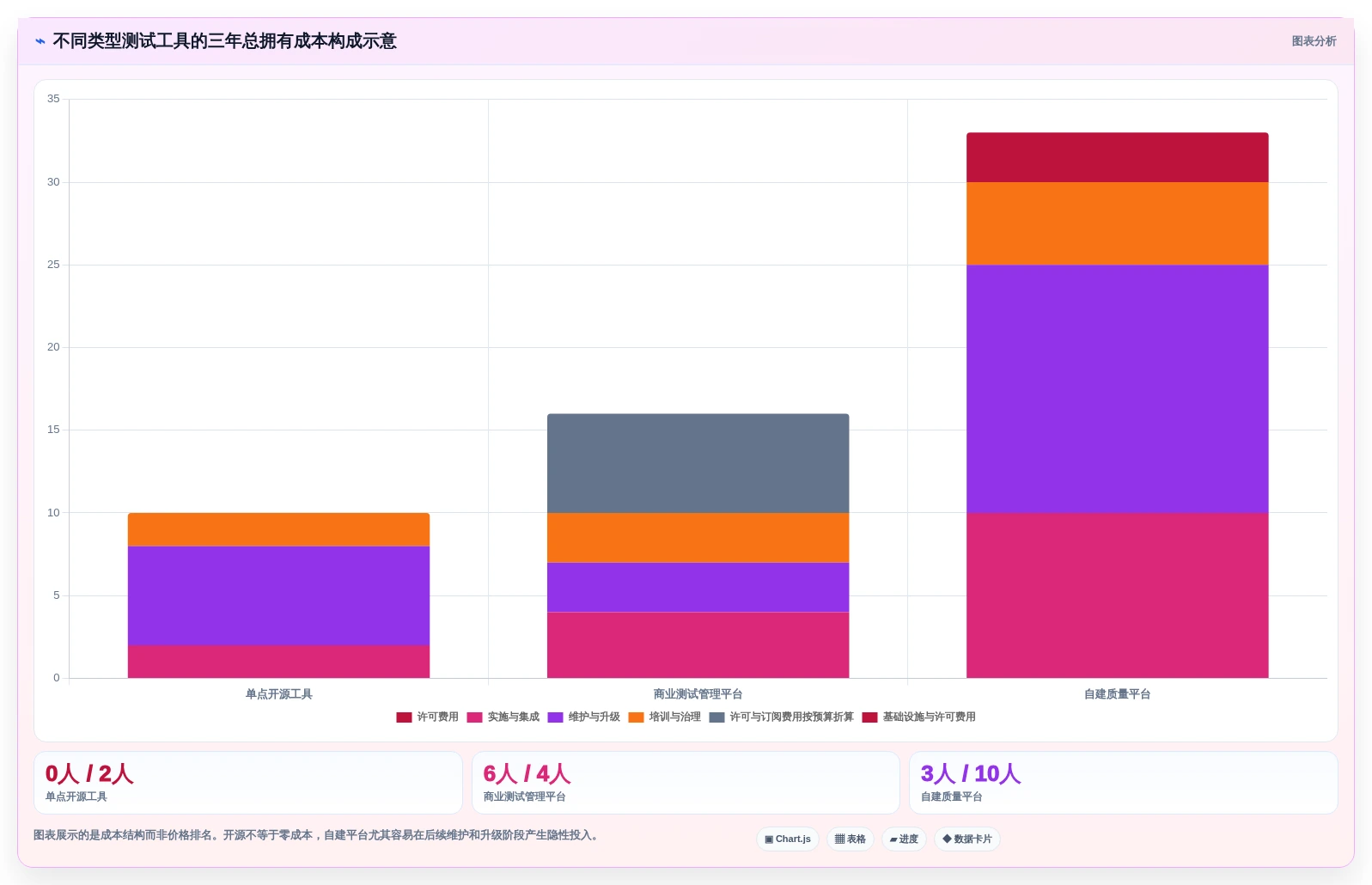The width and height of the screenshot is (1372, 885).
Task: Click the 0人 / 2人 value
Action: (x=89, y=774)
